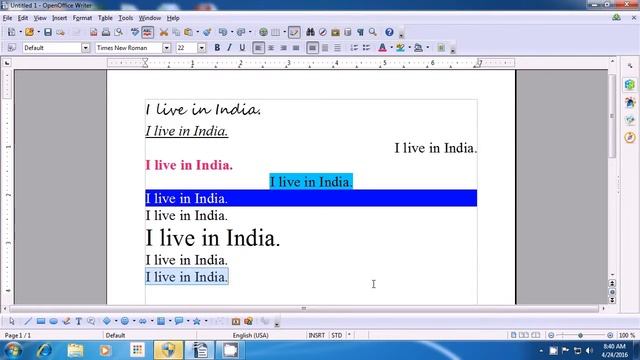Print the file directly
Image resolution: width=640 pixels, height=360 pixels.
(x=106, y=32)
